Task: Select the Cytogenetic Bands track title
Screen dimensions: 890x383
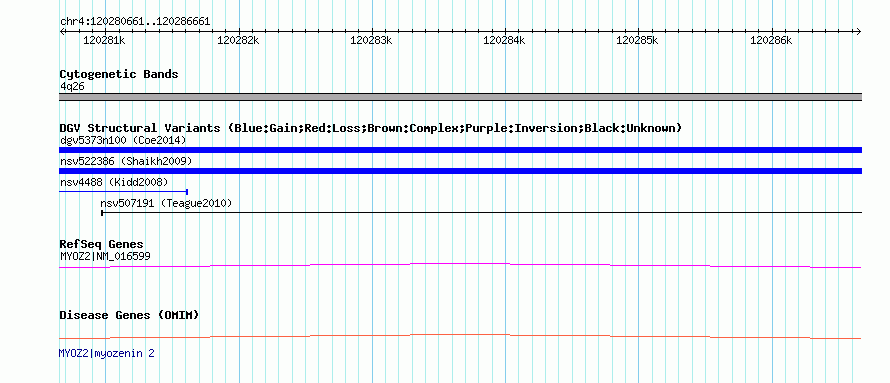Action: [119, 74]
